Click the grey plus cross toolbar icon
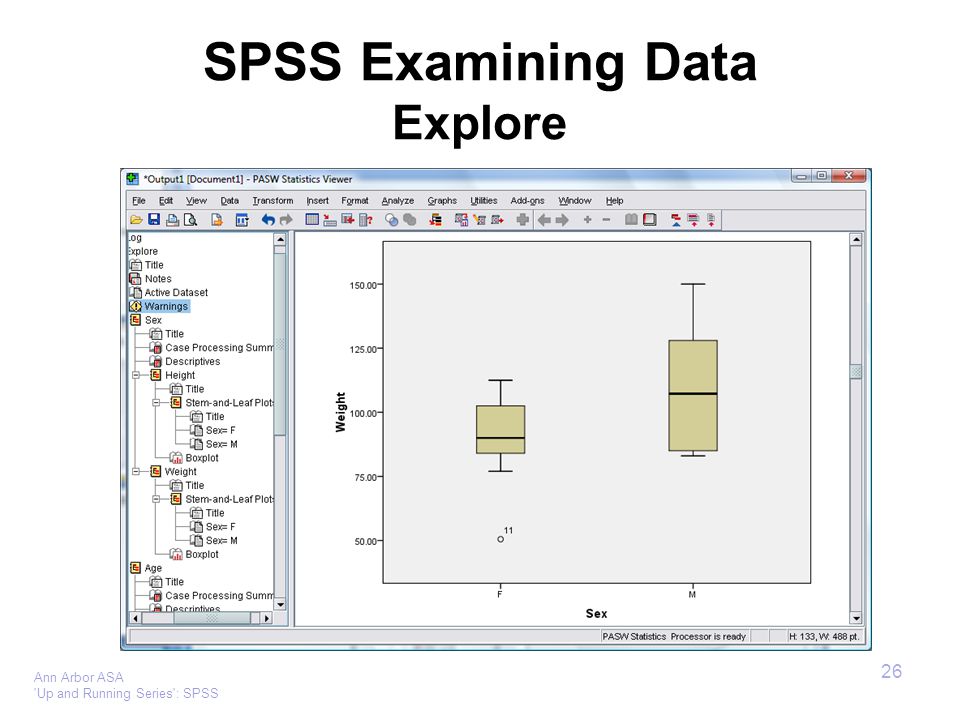Screen dimensions: 960x720 tap(522, 220)
